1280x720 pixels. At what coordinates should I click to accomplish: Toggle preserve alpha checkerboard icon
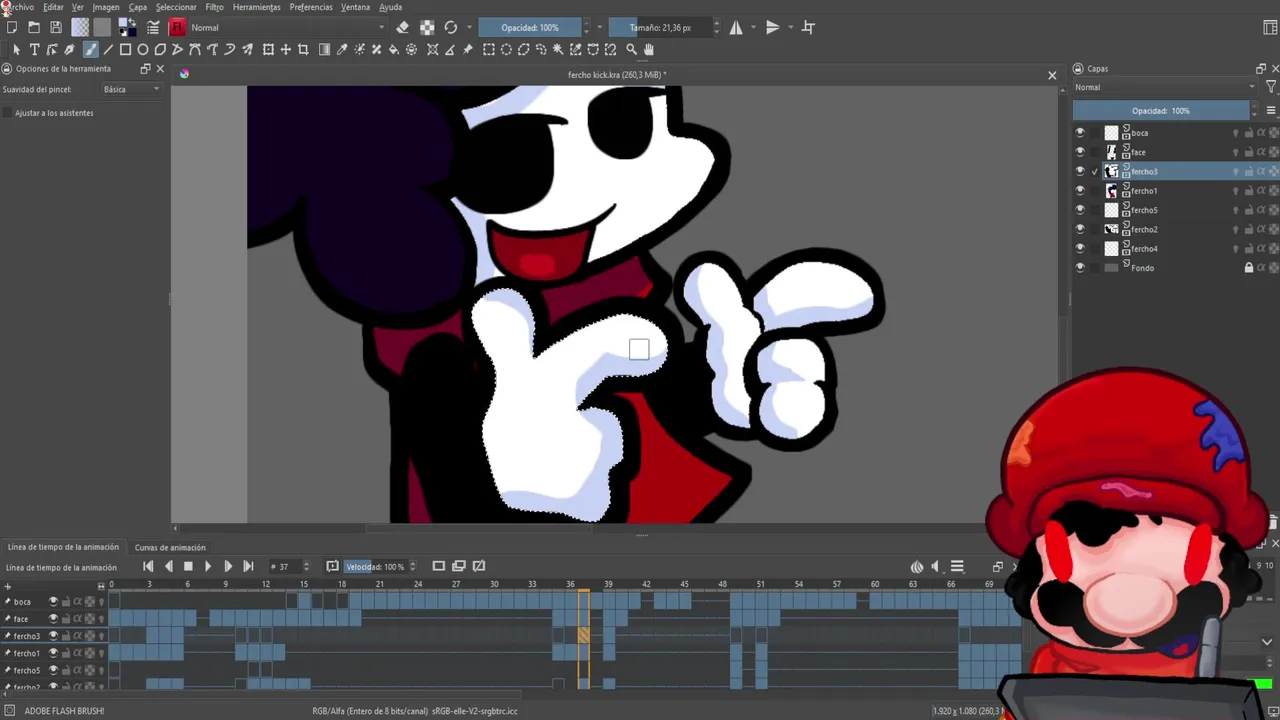tap(427, 27)
